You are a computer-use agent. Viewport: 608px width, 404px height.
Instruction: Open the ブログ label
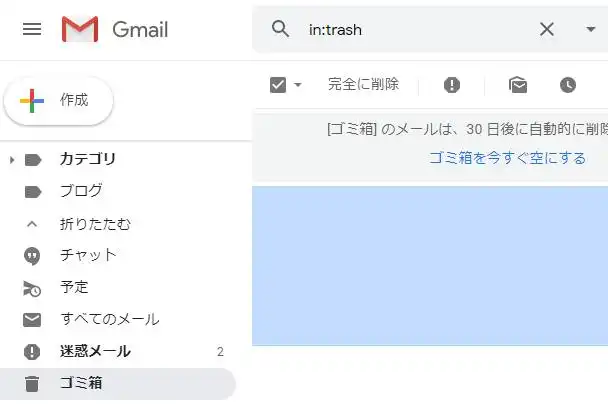[x=81, y=191]
